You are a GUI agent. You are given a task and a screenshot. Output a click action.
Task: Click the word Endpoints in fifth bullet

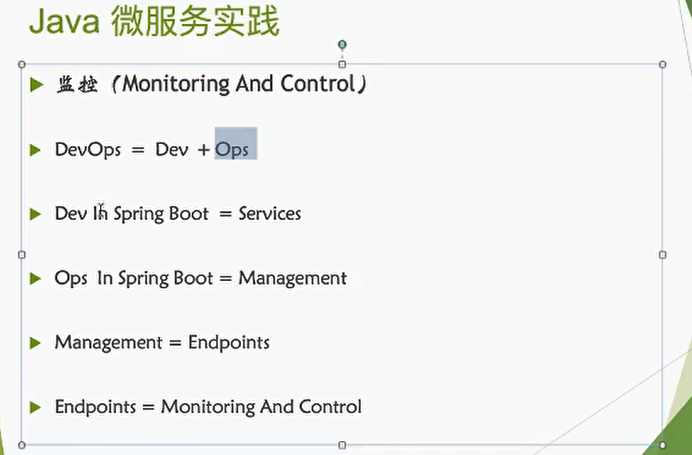229,343
